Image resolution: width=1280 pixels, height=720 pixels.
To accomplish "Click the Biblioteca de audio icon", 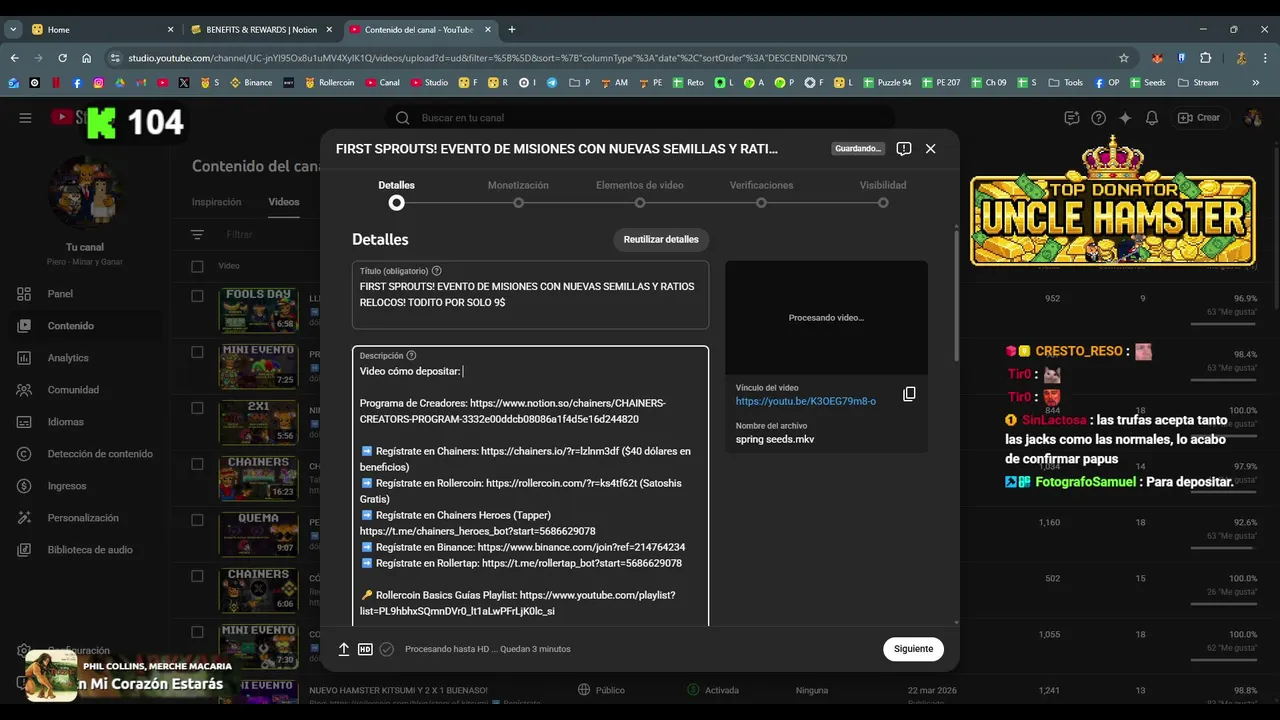I will pyautogui.click(x=24, y=550).
